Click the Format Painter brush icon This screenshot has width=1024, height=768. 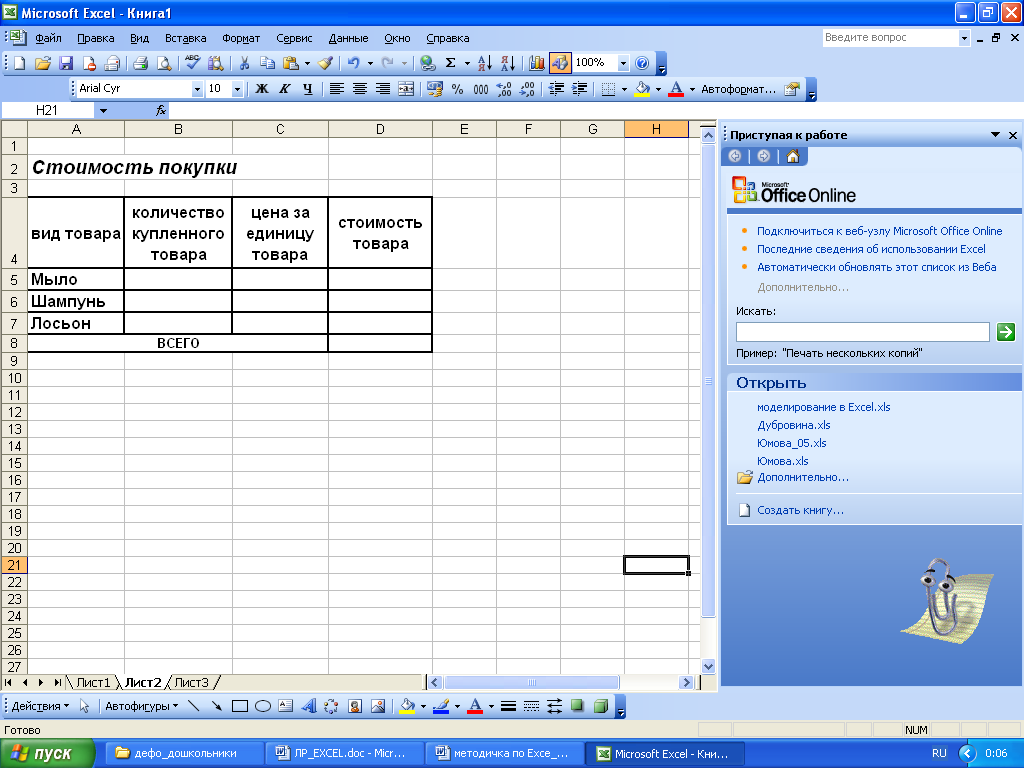(x=325, y=63)
